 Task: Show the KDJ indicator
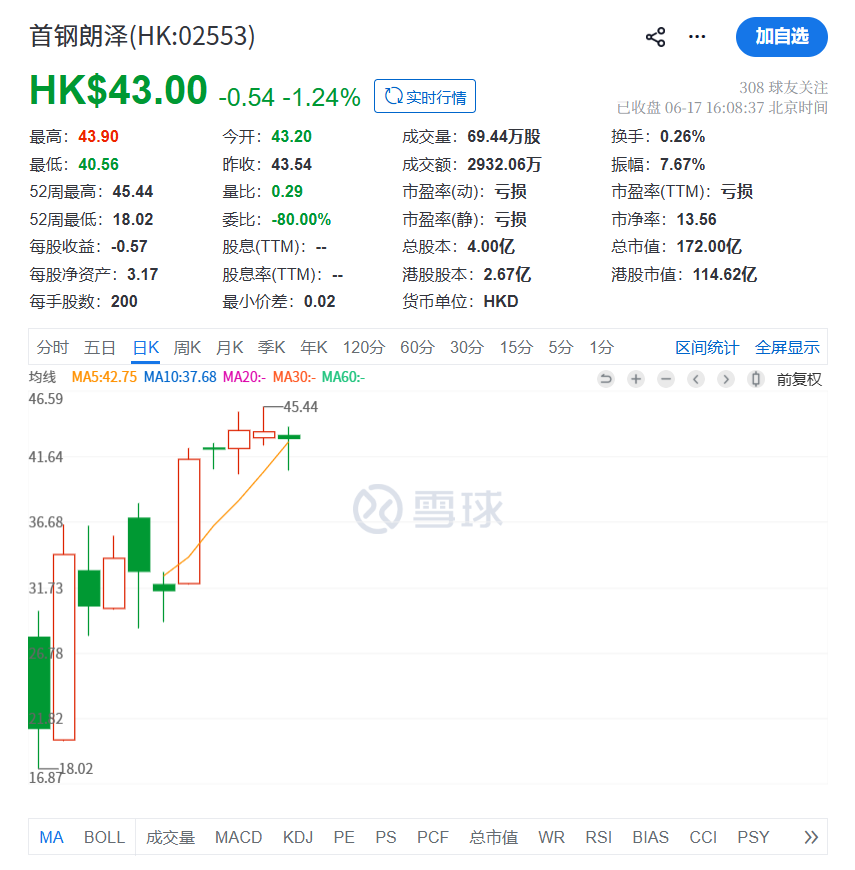[298, 837]
